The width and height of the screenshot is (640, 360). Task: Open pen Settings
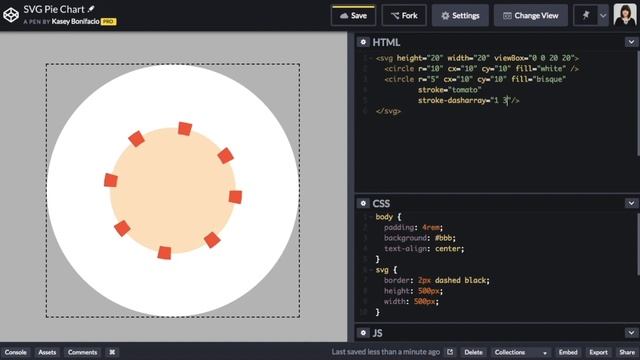[x=460, y=16]
